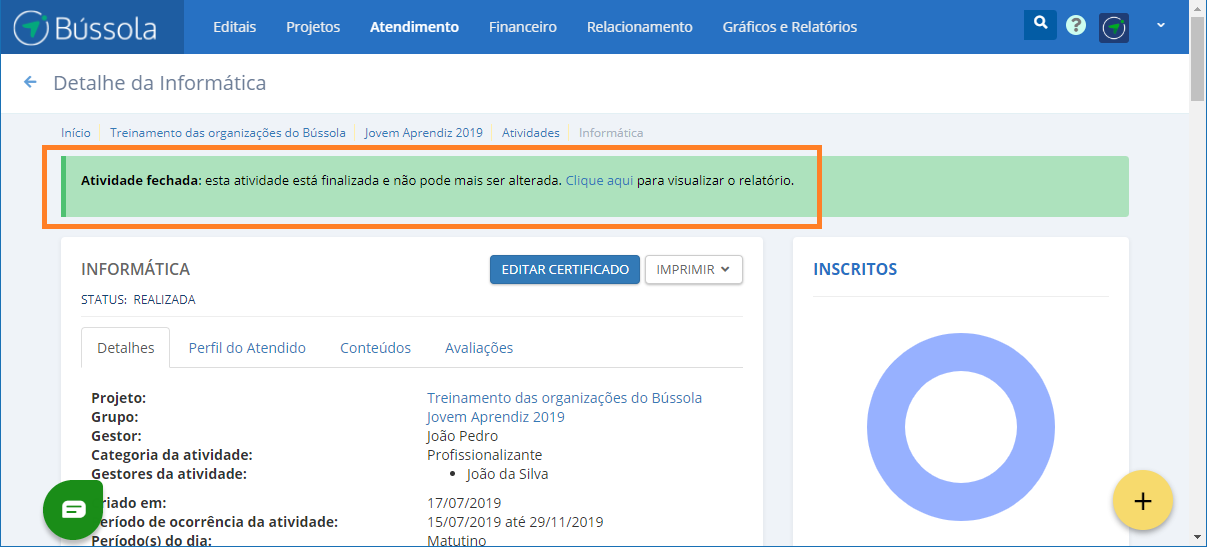Image resolution: width=1207 pixels, height=547 pixels.
Task: Switch to the Conteúdos tab
Action: (375, 348)
